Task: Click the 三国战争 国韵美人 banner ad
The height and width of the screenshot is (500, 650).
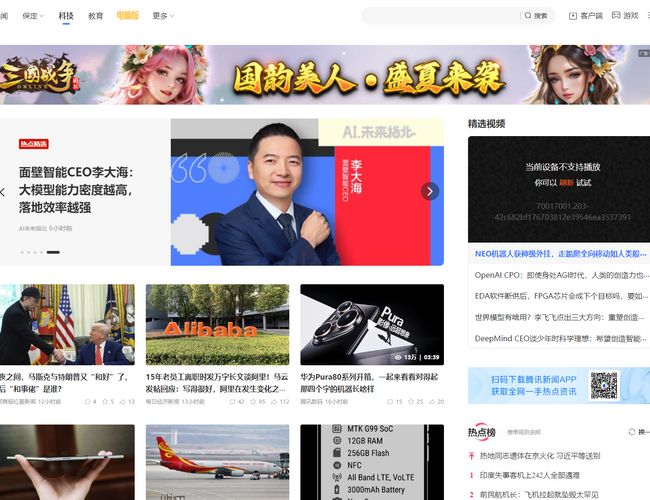Action: tap(325, 75)
